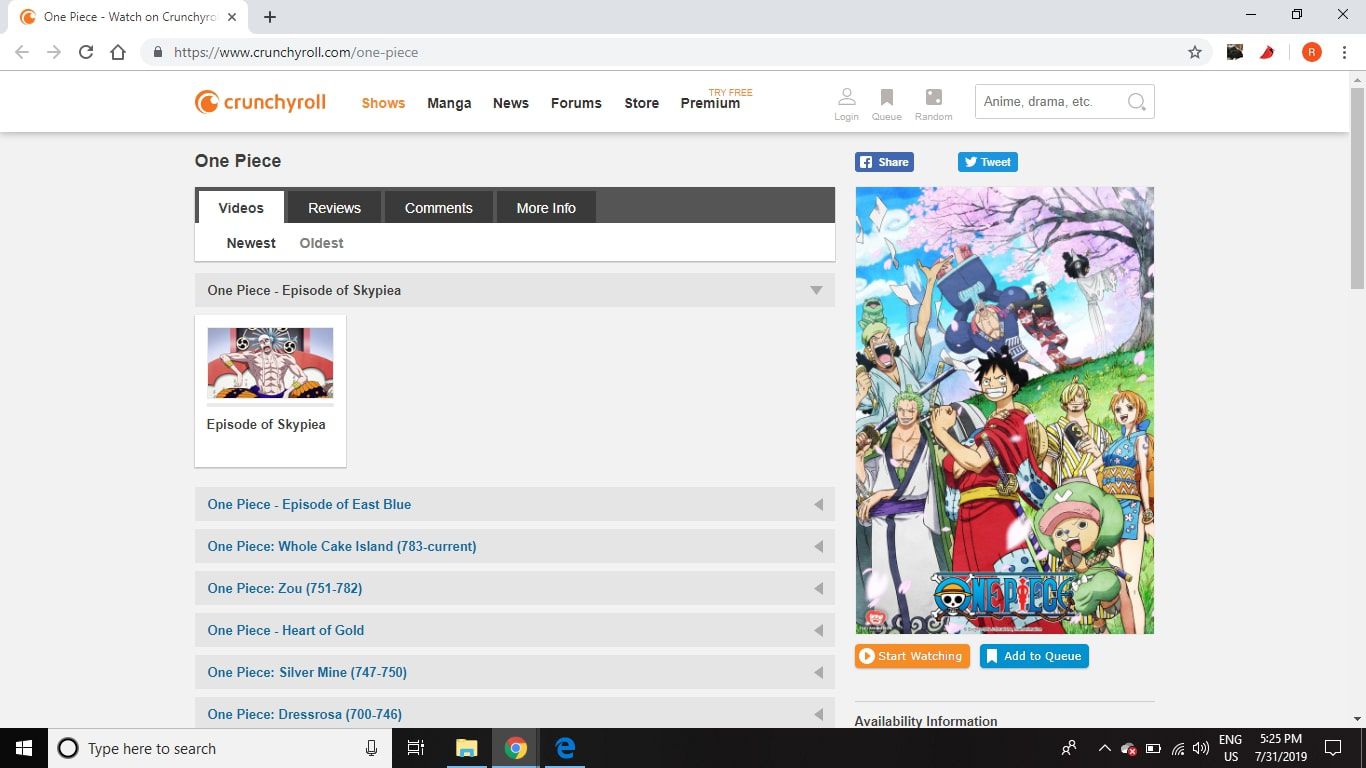Click the Facebook Share button
The image size is (1366, 768).
pyautogui.click(x=884, y=161)
